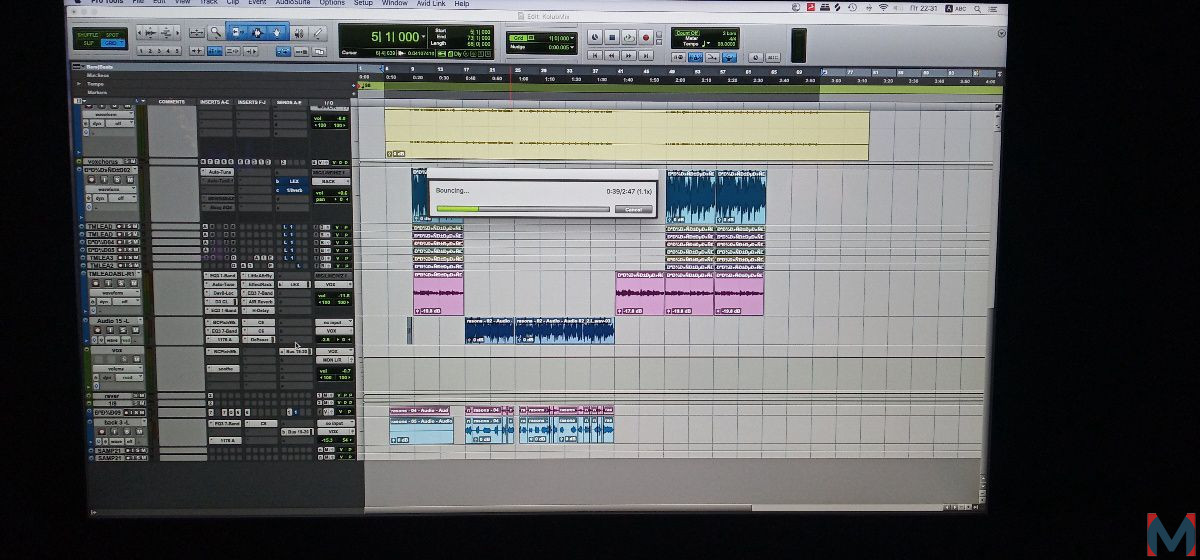Image resolution: width=1200 pixels, height=560 pixels.
Task: Click the Go to End transport button
Action: 646,55
